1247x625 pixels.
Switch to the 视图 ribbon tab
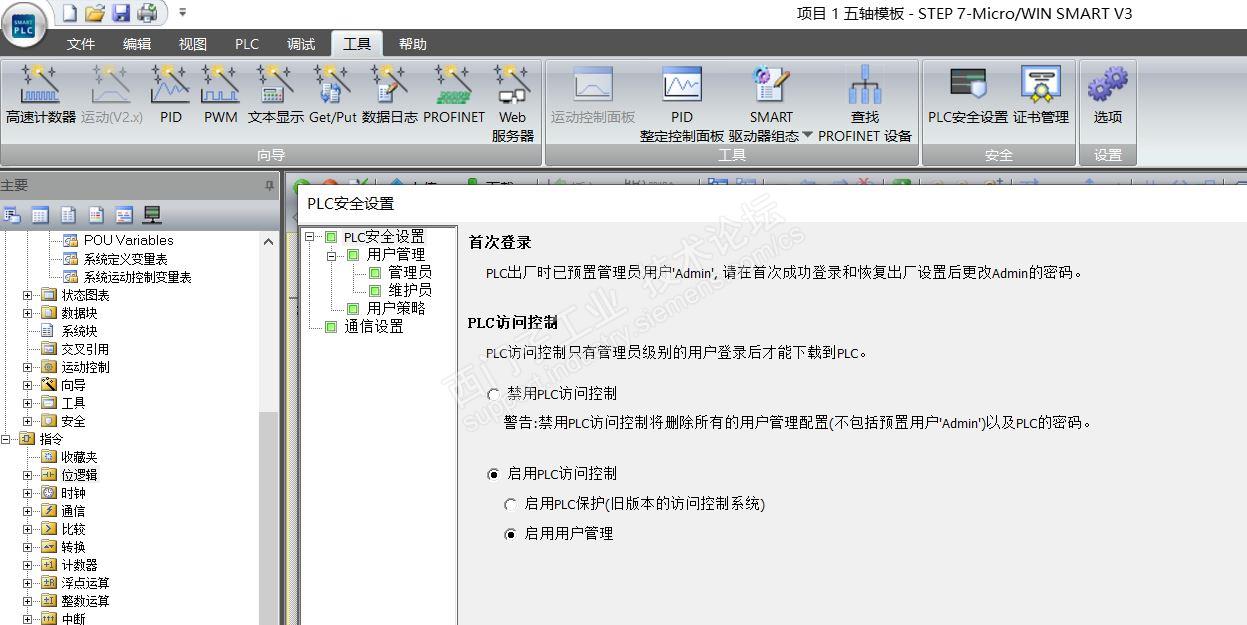tap(193, 44)
